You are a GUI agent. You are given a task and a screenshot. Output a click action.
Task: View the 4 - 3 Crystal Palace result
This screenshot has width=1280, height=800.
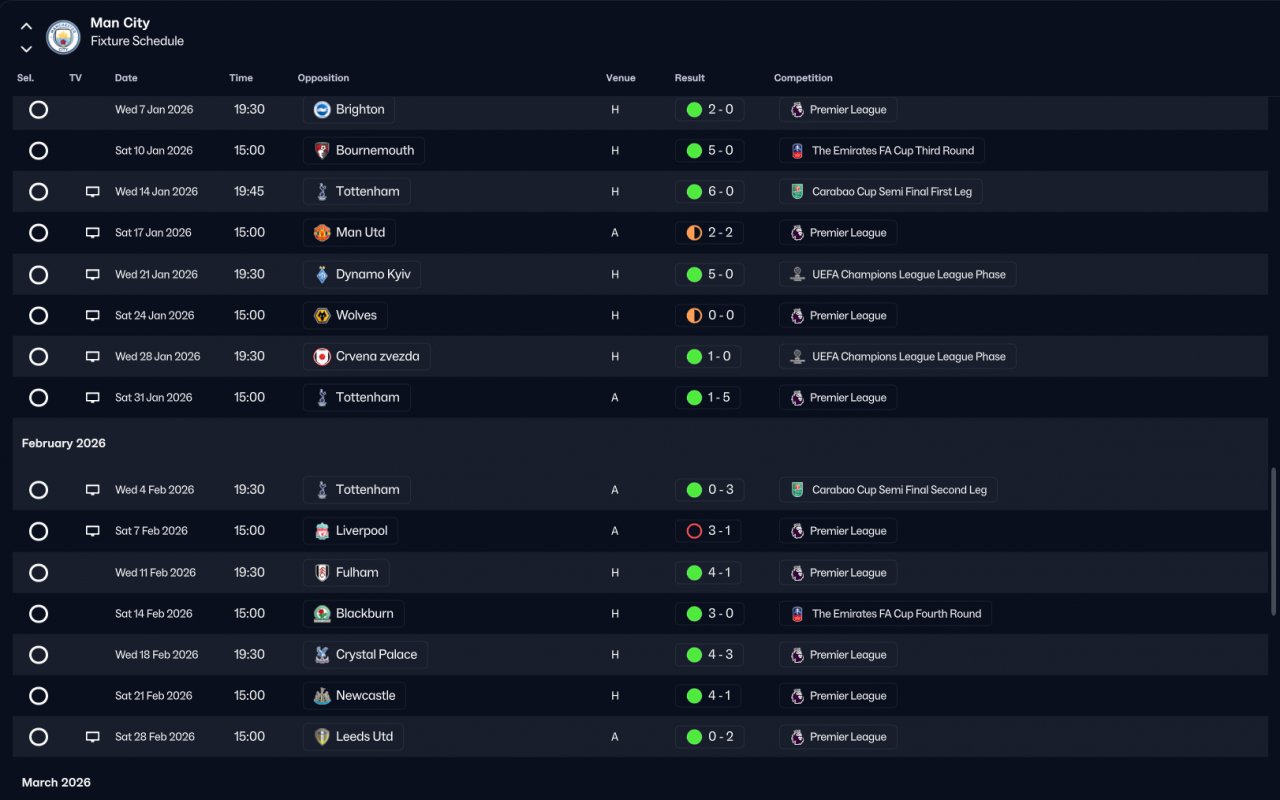coord(709,655)
